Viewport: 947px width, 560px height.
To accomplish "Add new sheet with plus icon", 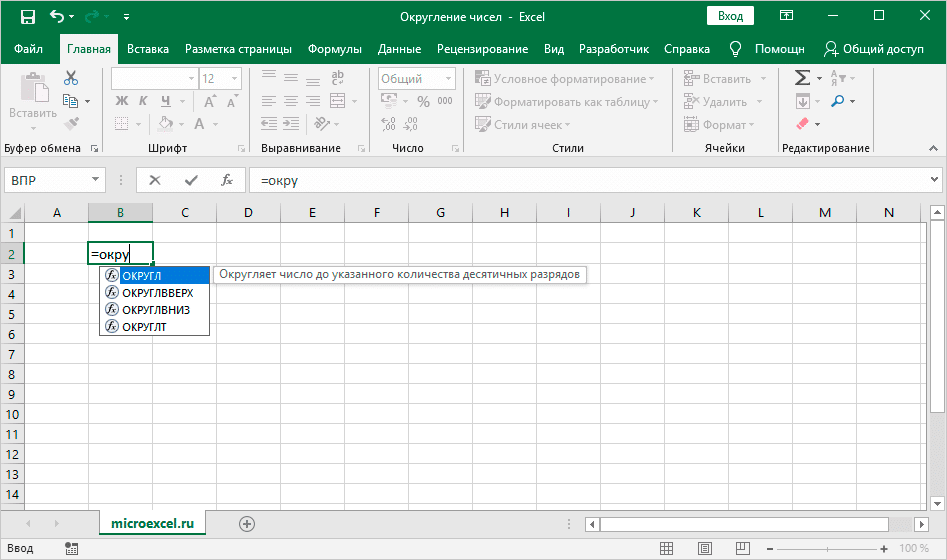I will (247, 523).
